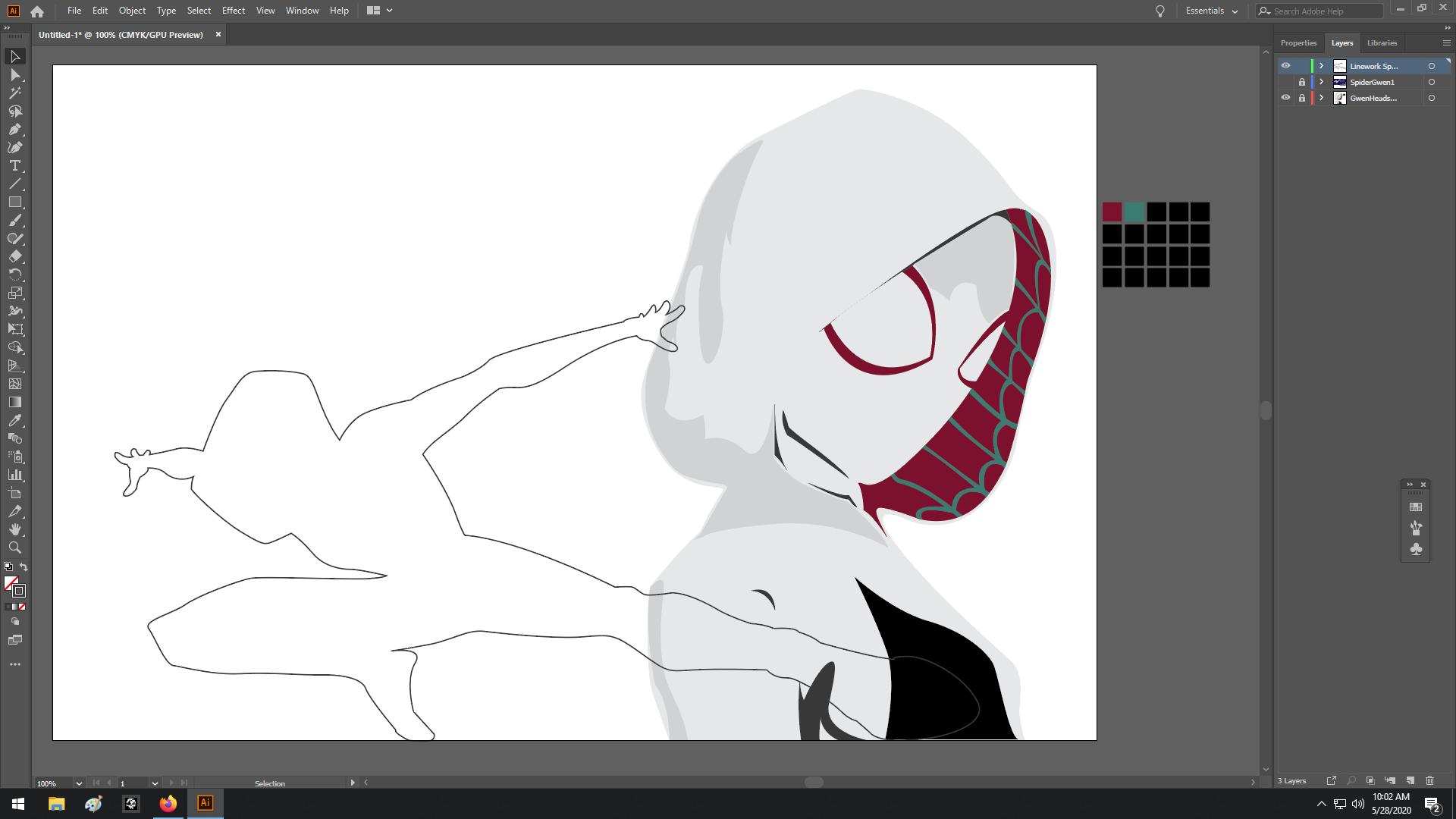Open the File menu
The image size is (1456, 819).
[74, 11]
